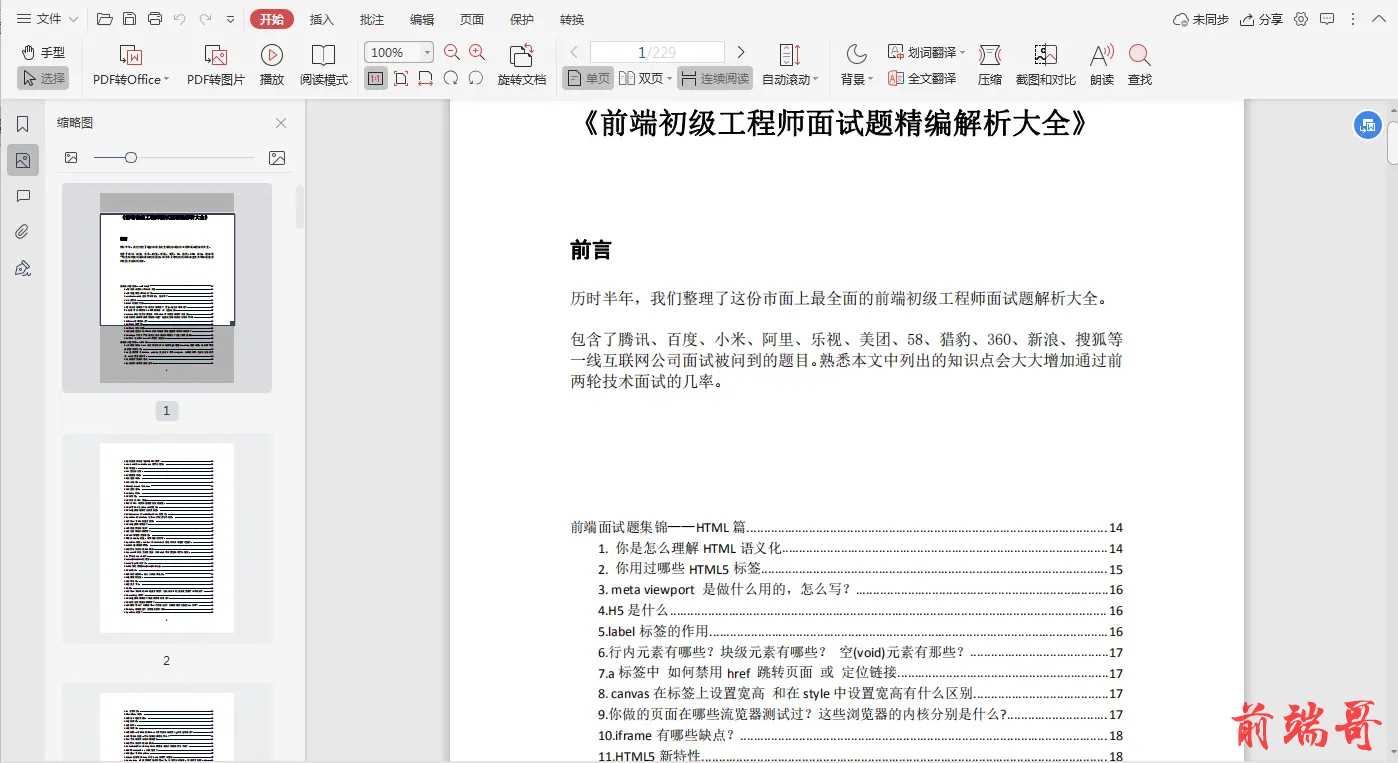Click 全文翻译 full text translation
Screen dimensions: 1398x763
922,78
